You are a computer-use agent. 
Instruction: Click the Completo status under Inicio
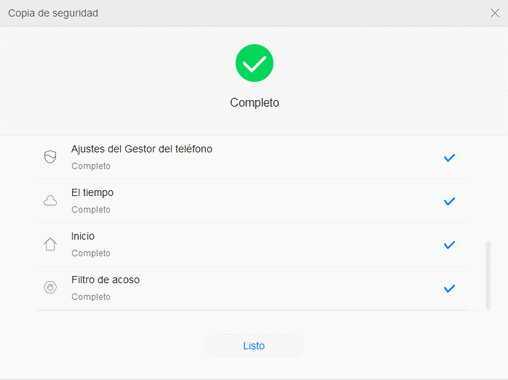91,253
